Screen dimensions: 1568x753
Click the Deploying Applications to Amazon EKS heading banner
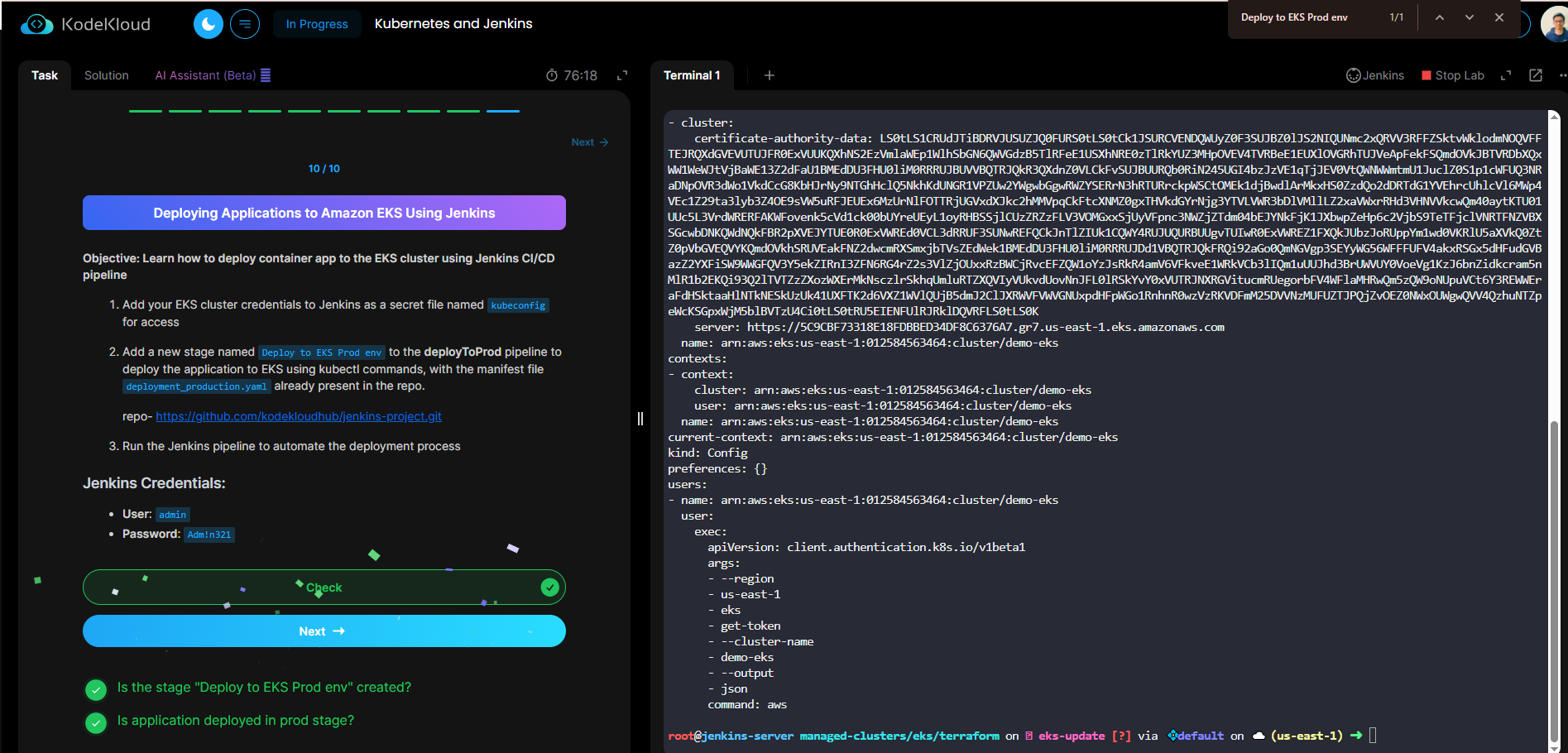[324, 213]
